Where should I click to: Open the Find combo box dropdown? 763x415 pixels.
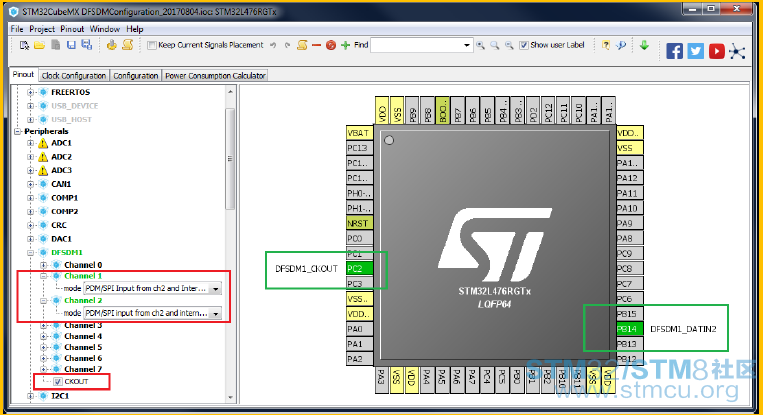[x=467, y=45]
